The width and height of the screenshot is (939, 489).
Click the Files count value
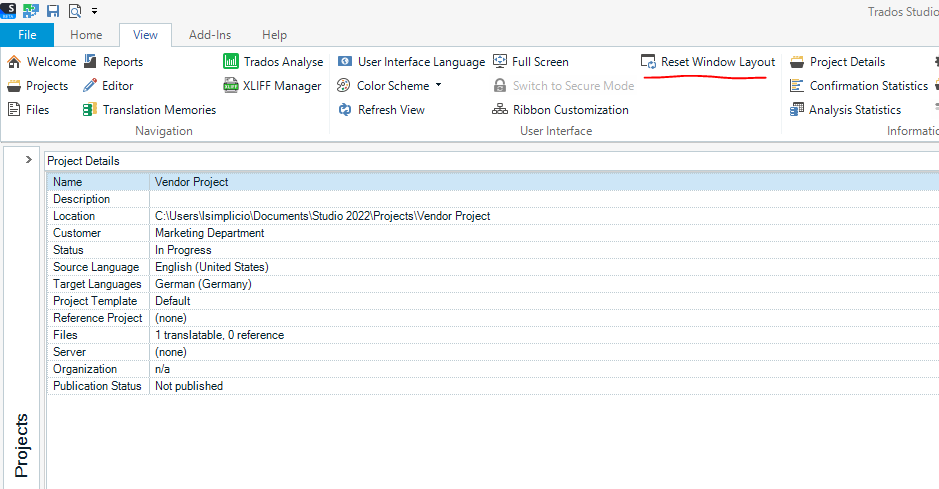click(x=219, y=335)
